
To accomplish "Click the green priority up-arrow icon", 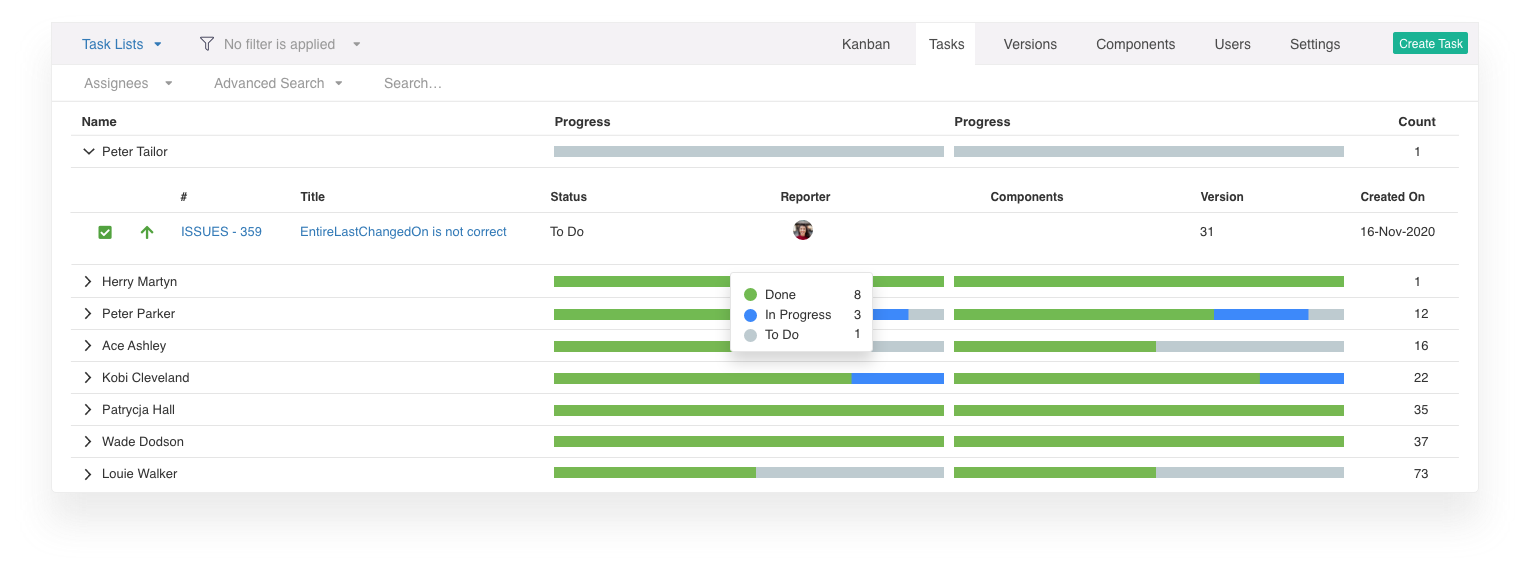I will pos(147,232).
